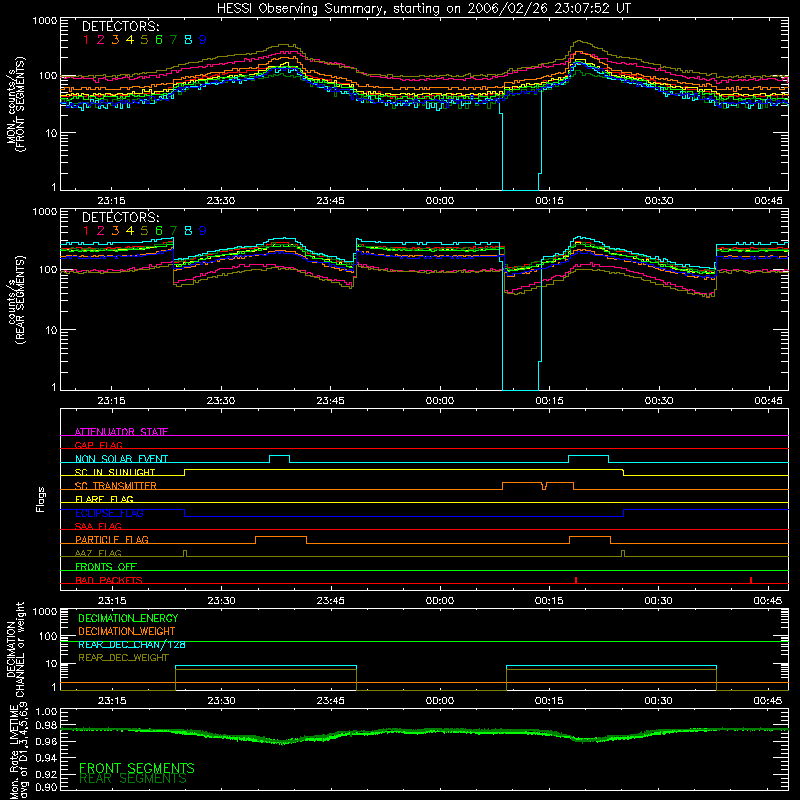Click the last red BAD_PACKETS spike near 00:45

pyautogui.click(x=751, y=580)
